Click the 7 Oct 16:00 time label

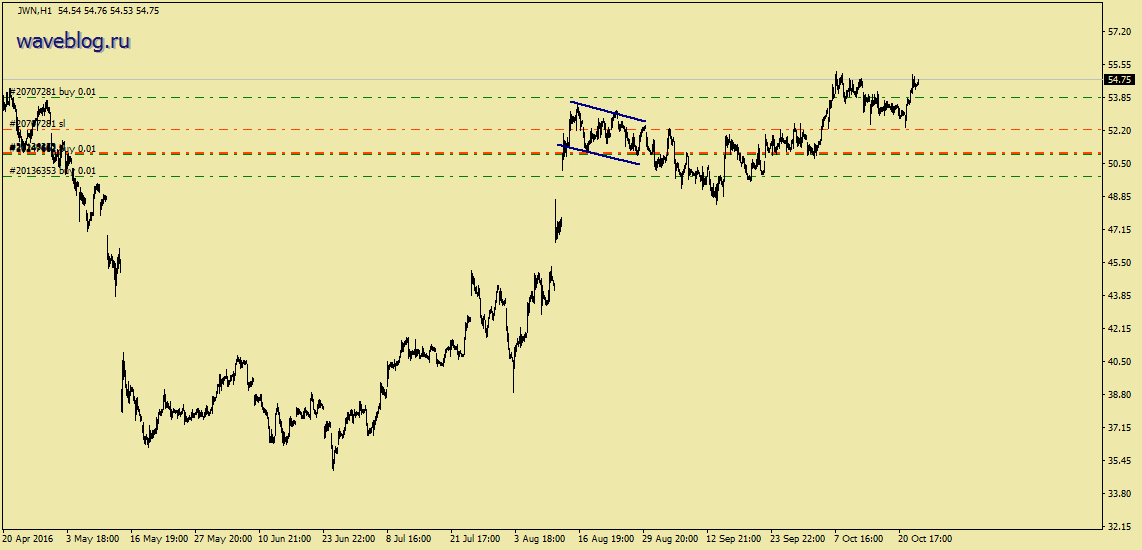[x=859, y=539]
